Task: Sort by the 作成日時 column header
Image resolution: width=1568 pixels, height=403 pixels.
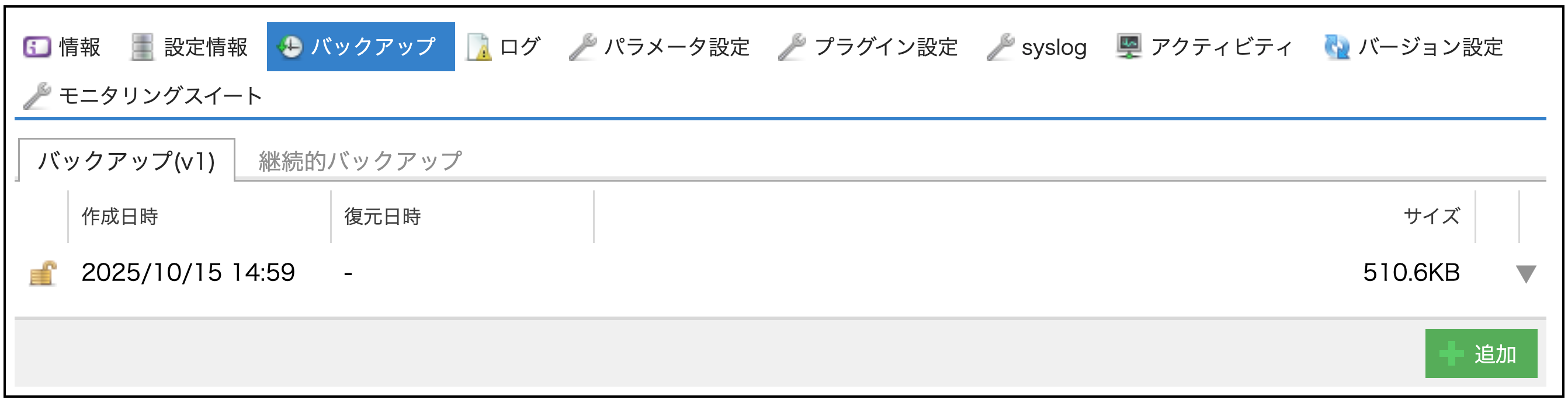Action: pos(120,217)
